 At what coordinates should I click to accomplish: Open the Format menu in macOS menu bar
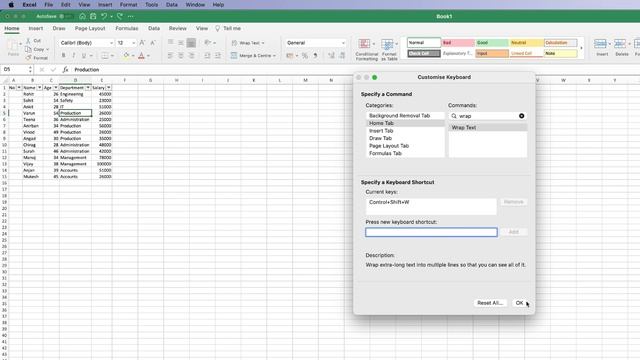point(129,5)
